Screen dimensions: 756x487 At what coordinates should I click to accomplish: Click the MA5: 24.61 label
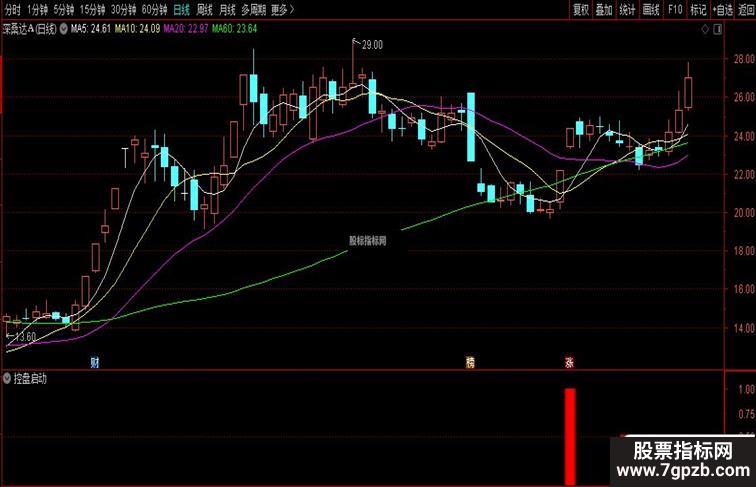[x=91, y=29]
